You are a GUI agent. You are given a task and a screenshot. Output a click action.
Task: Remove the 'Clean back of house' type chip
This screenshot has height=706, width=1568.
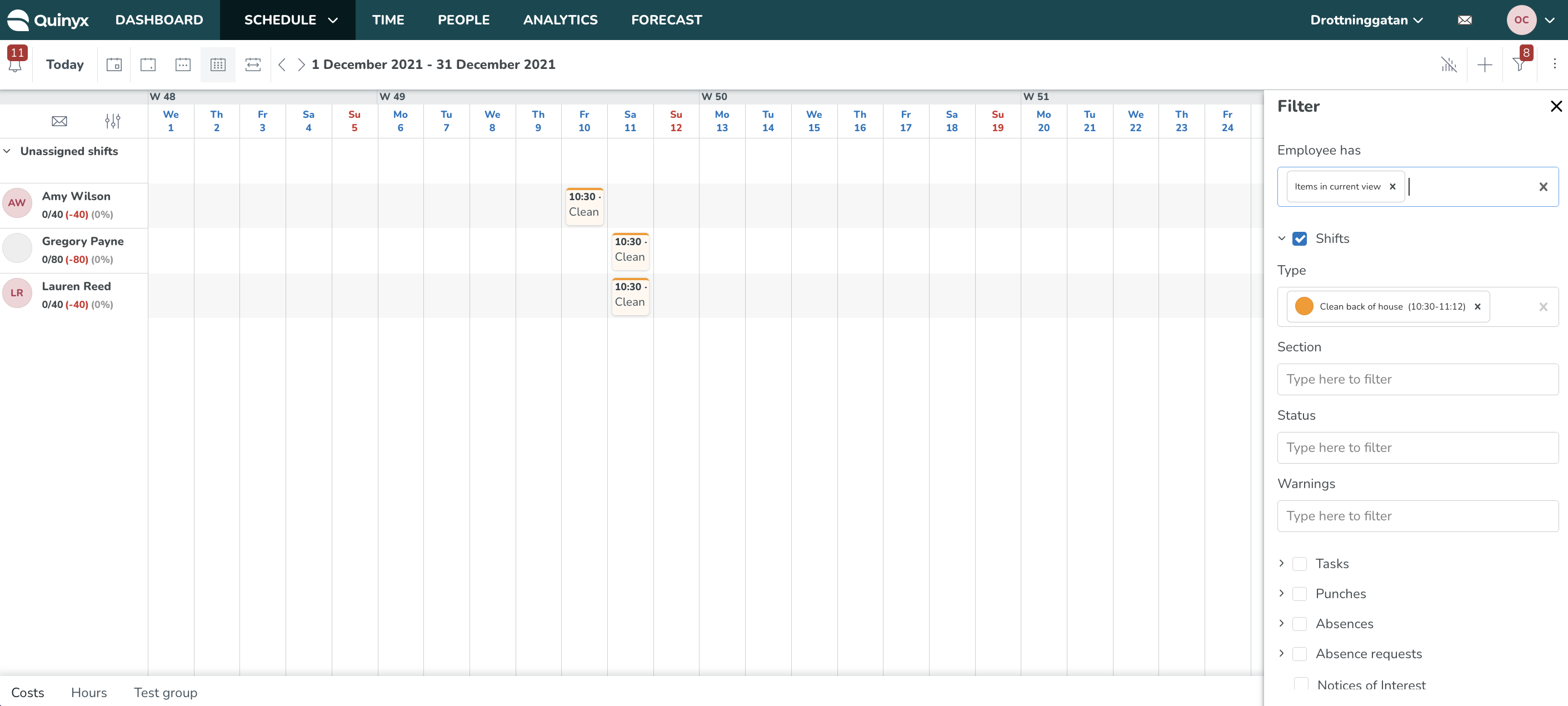[1477, 307]
